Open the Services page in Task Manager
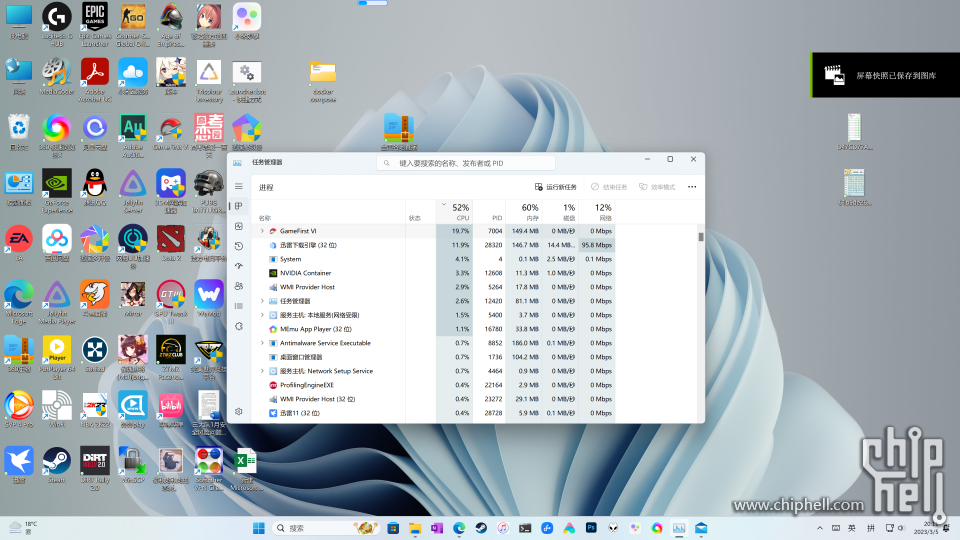 tap(239, 326)
